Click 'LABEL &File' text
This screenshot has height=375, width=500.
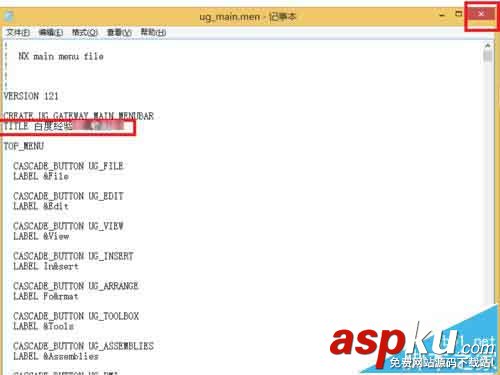pos(41,176)
